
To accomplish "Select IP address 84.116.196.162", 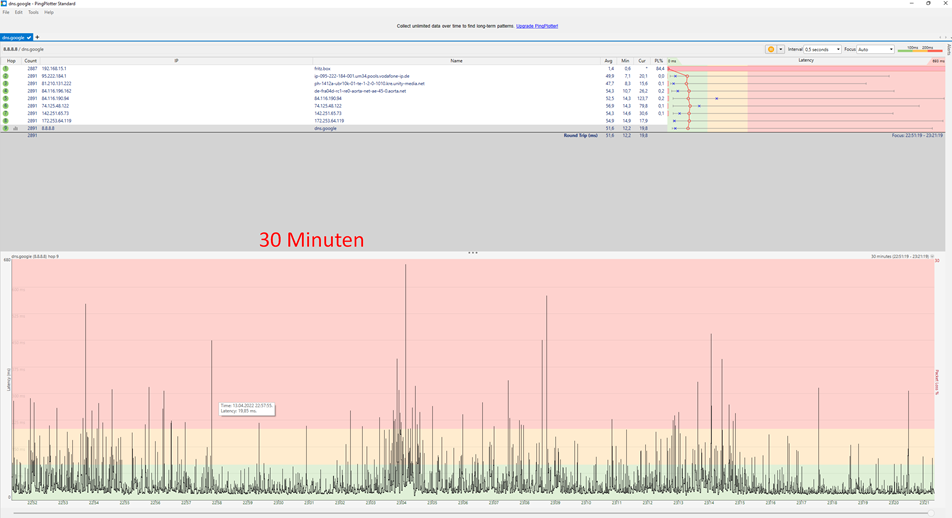I will 56,91.
